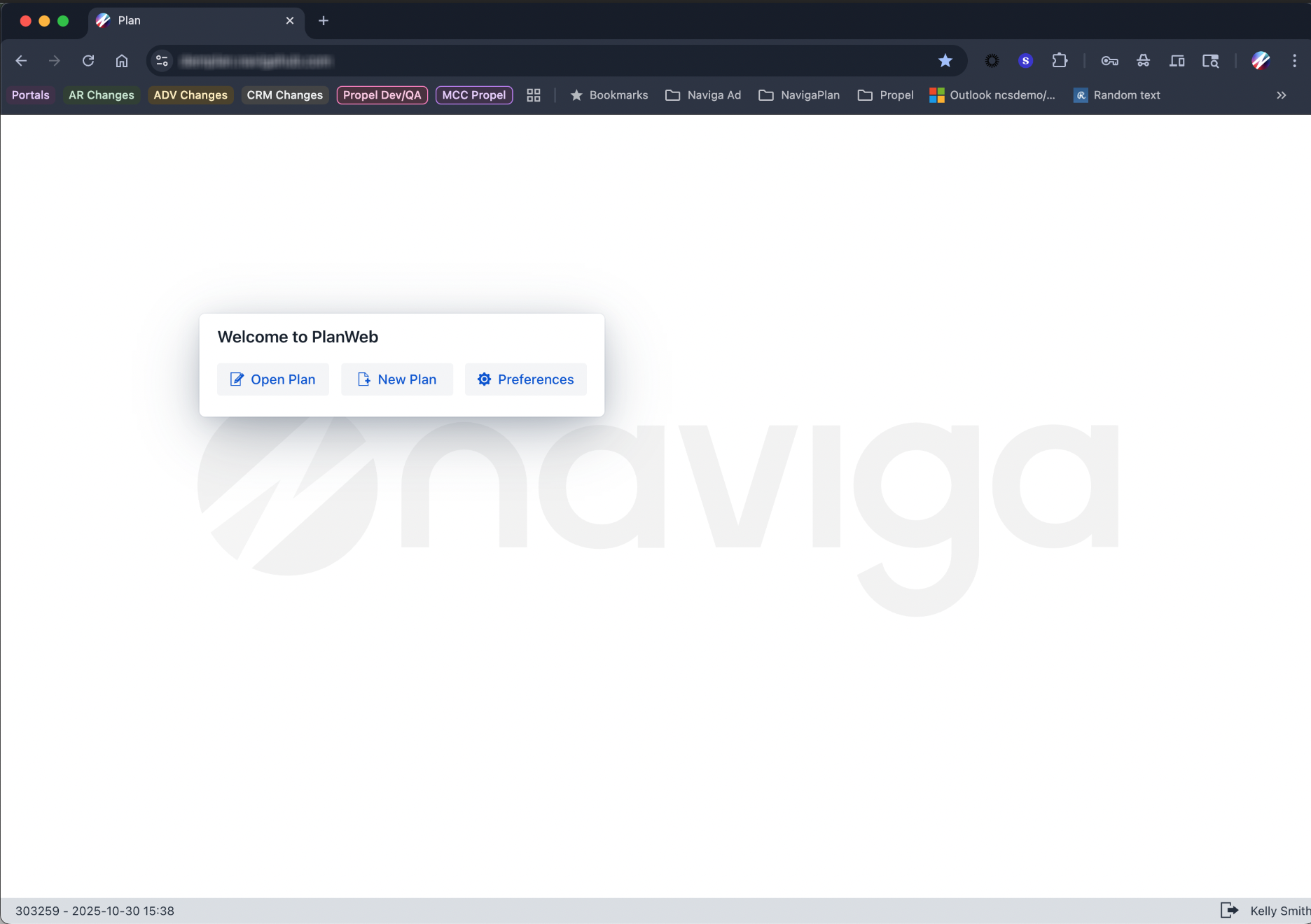View site information icon in address bar
The width and height of the screenshot is (1311, 924).
click(x=162, y=61)
